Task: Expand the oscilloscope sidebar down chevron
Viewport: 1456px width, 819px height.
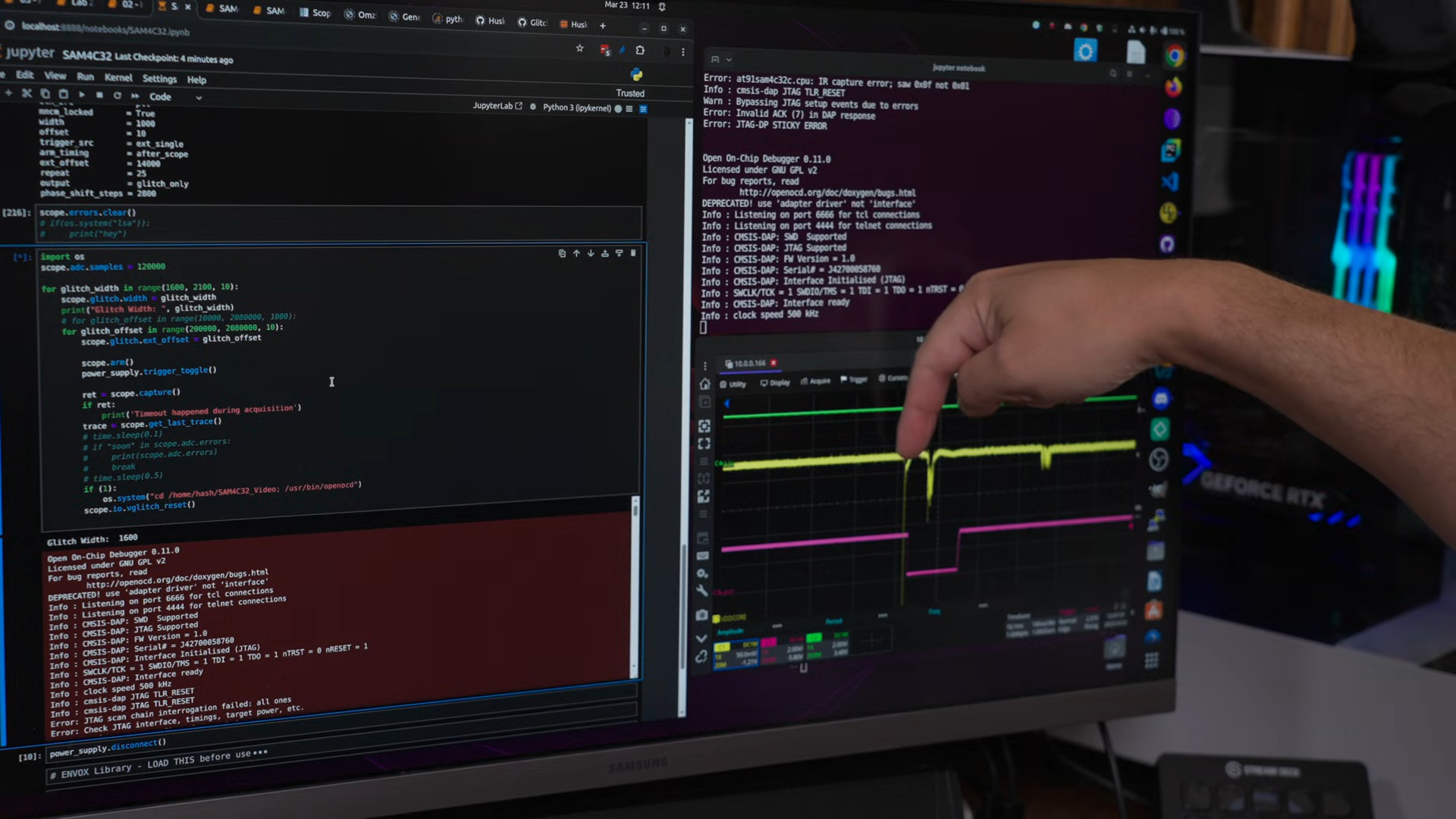Action: pos(701,639)
